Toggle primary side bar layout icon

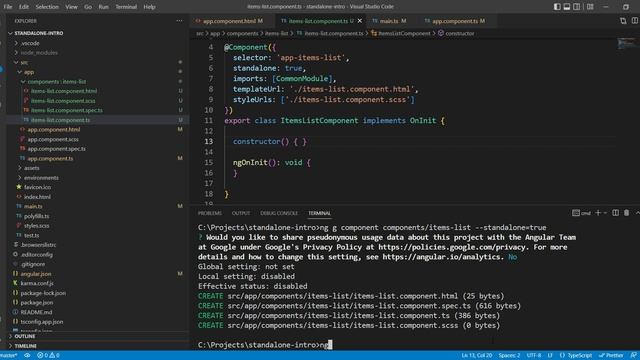point(557,7)
